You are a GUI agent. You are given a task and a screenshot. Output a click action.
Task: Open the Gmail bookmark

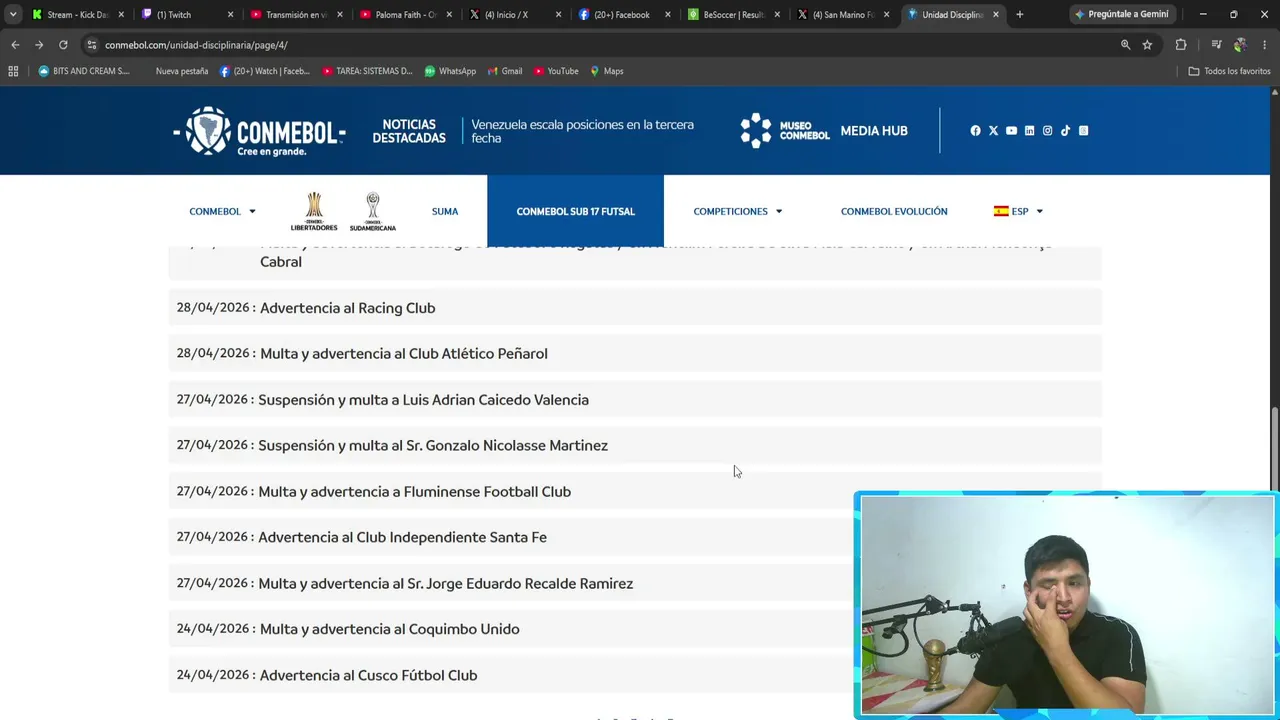point(505,71)
